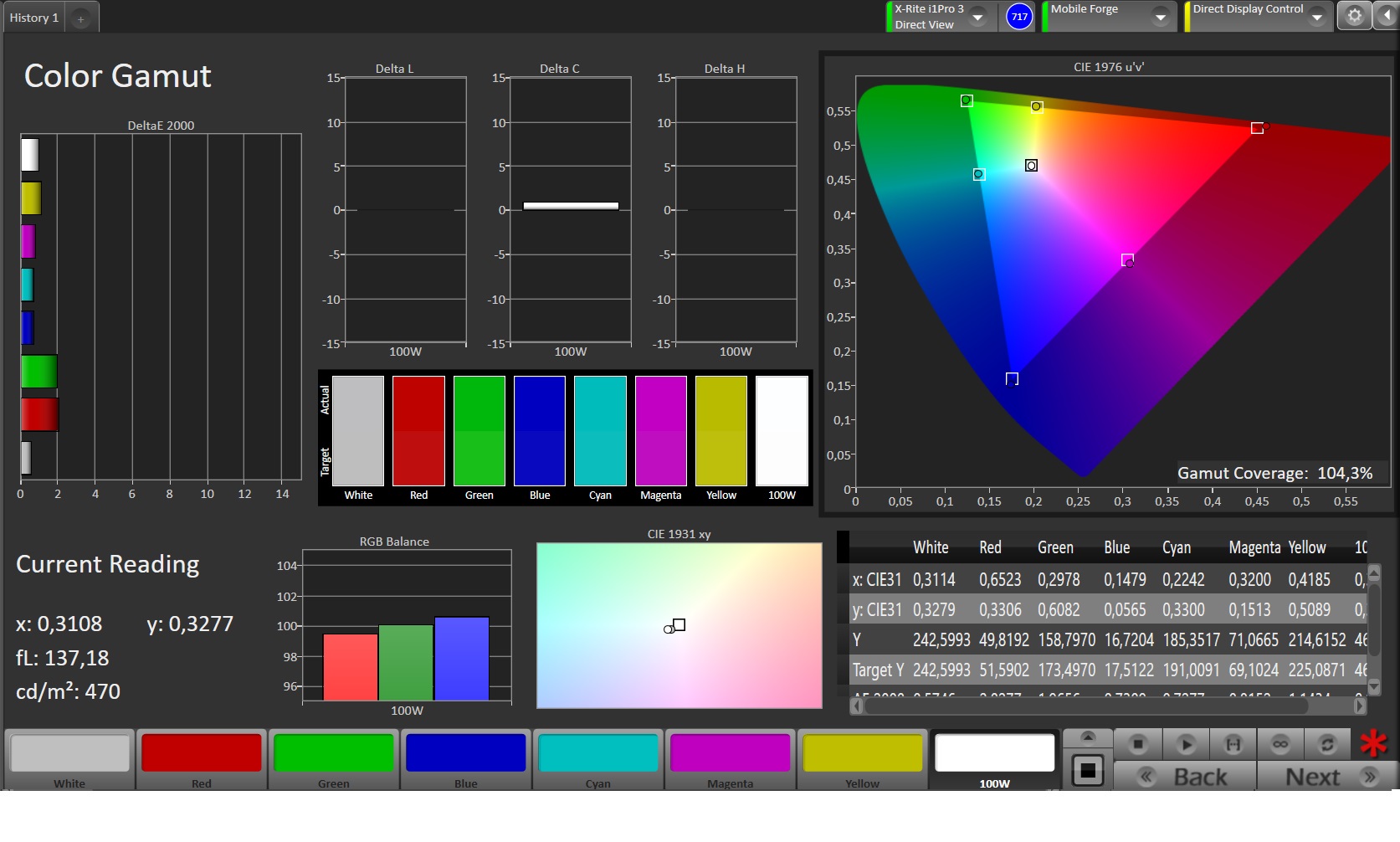Click the white Delta C bar

point(571,206)
